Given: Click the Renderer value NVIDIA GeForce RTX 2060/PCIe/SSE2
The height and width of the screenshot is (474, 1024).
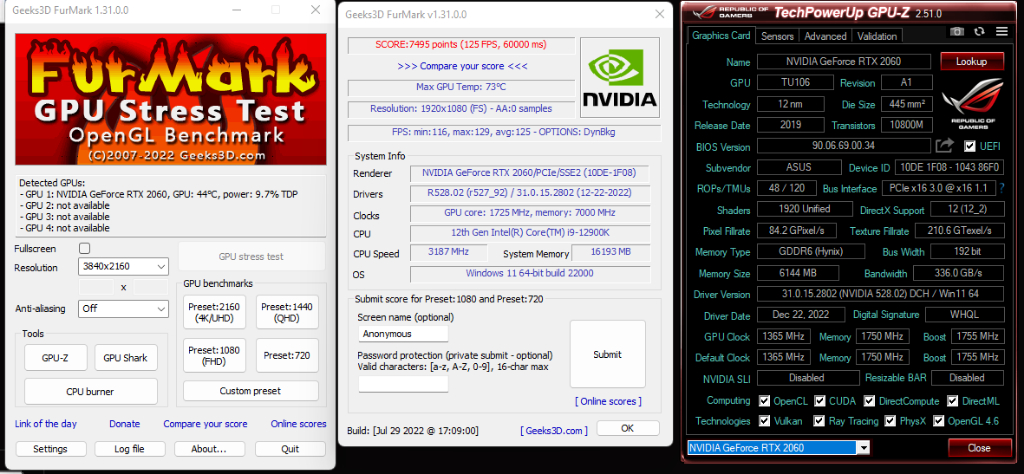Looking at the screenshot, I should coord(530,173).
